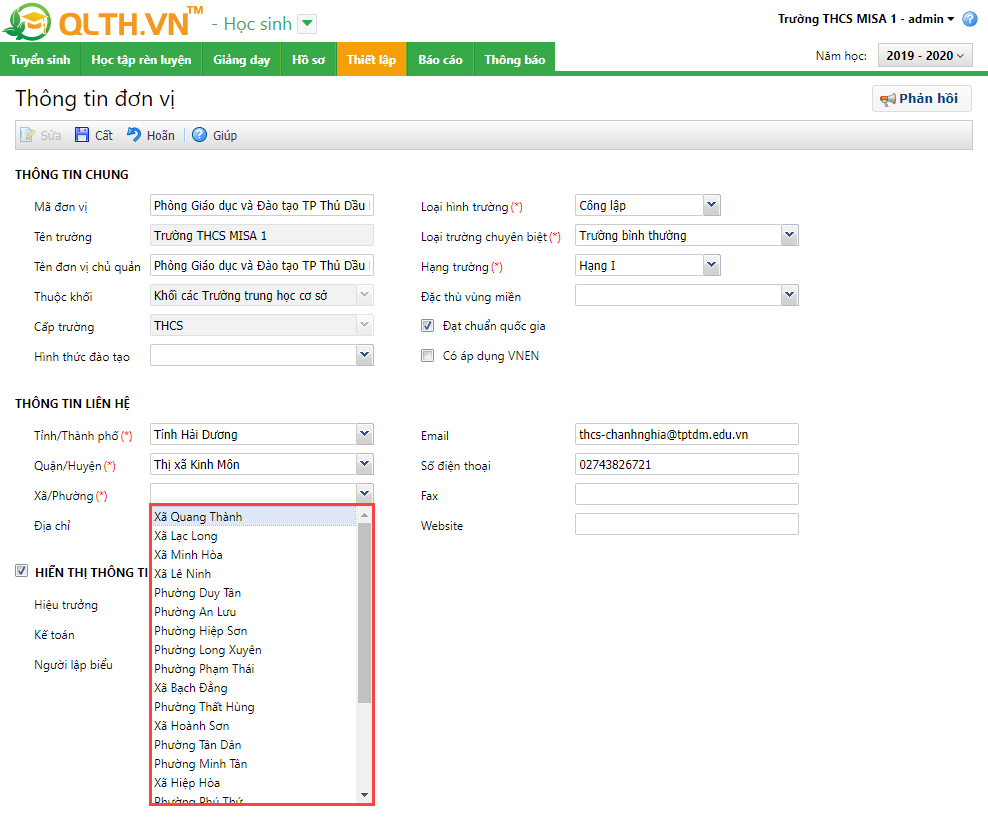Click the Email input field
988x830 pixels.
click(x=686, y=434)
